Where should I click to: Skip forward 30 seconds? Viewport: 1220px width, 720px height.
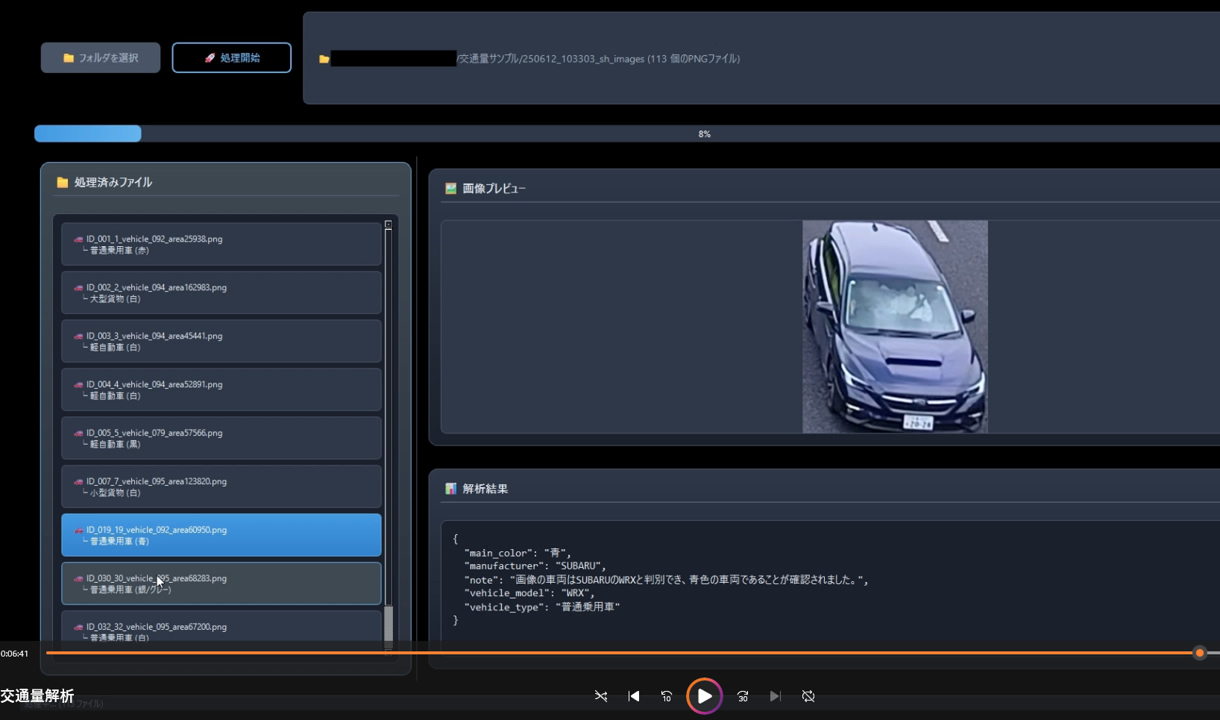click(742, 696)
